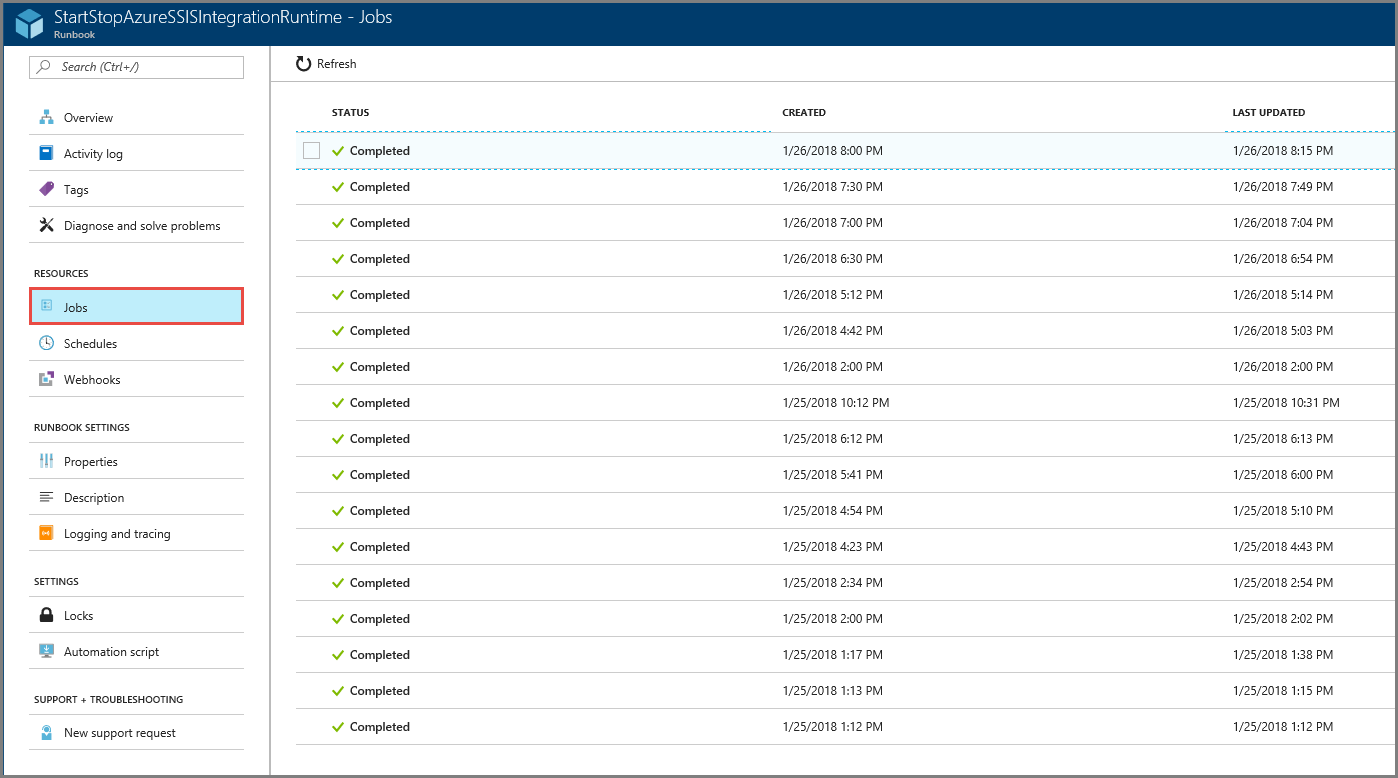Click the Locks padlock icon
The width and height of the screenshot is (1398, 778).
pos(46,615)
